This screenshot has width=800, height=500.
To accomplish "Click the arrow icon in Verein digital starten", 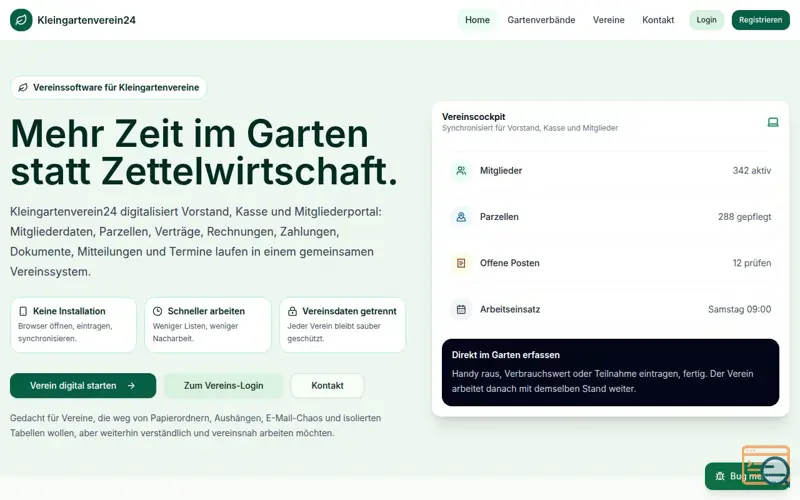I will click(131, 386).
